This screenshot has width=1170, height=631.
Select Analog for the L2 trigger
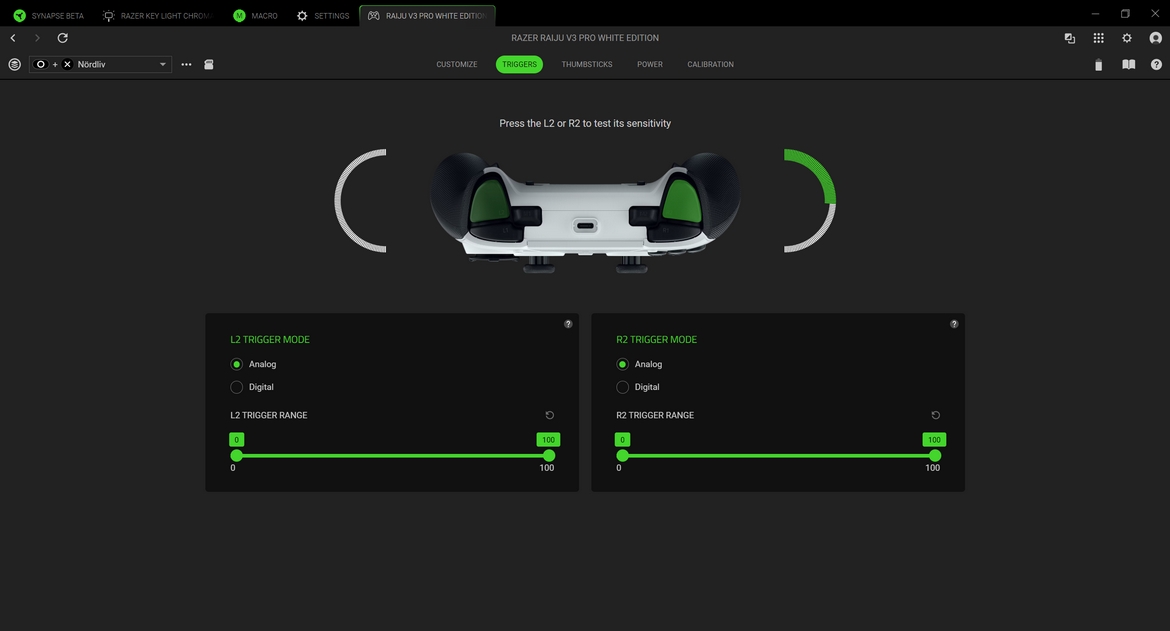click(x=237, y=364)
